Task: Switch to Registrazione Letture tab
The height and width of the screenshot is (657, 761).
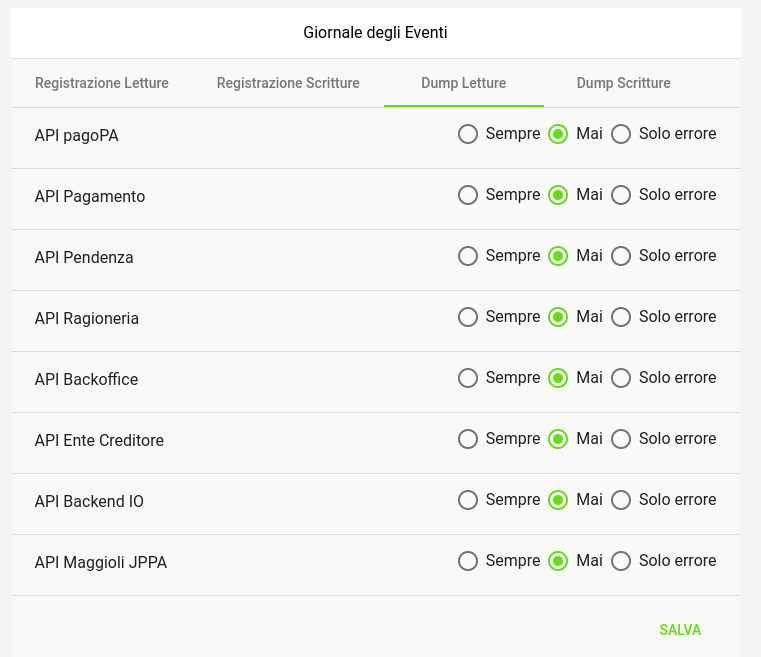Action: [102, 83]
